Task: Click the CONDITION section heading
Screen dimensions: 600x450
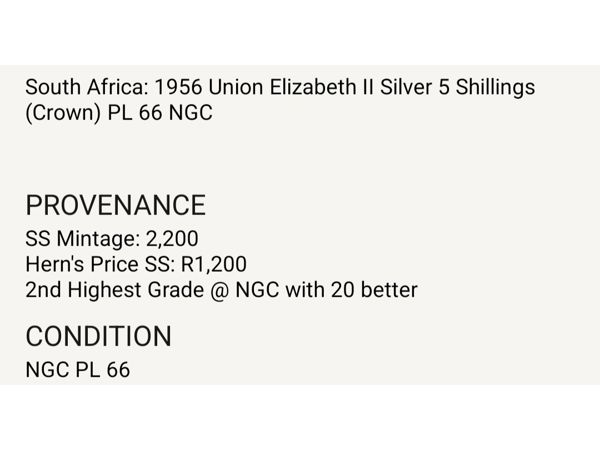Action: click(98, 335)
